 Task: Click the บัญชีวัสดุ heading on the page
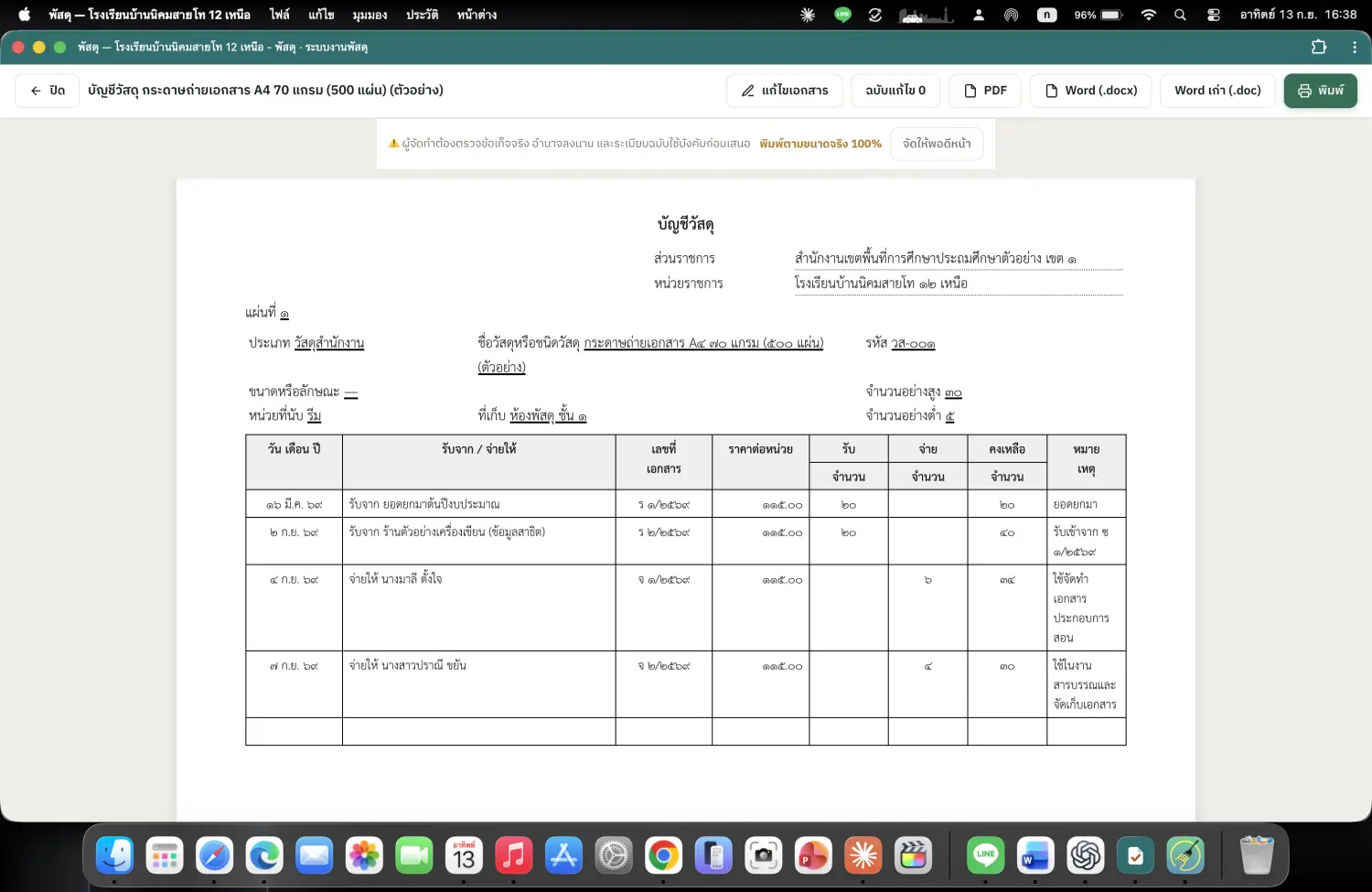(685, 224)
